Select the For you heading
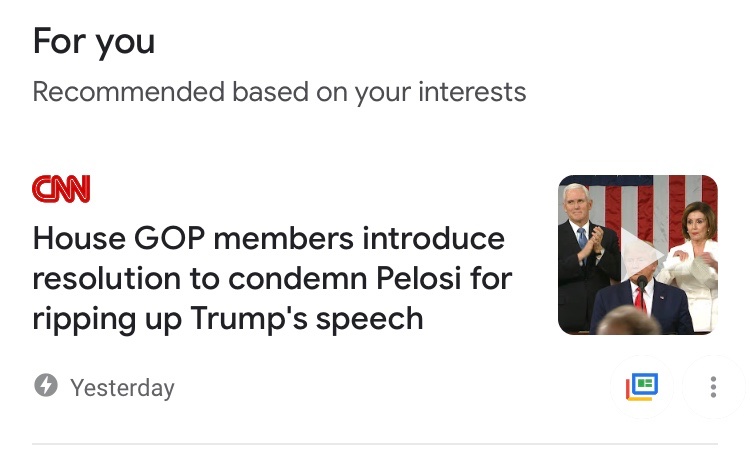Screen dimensions: 750x468 [94, 41]
